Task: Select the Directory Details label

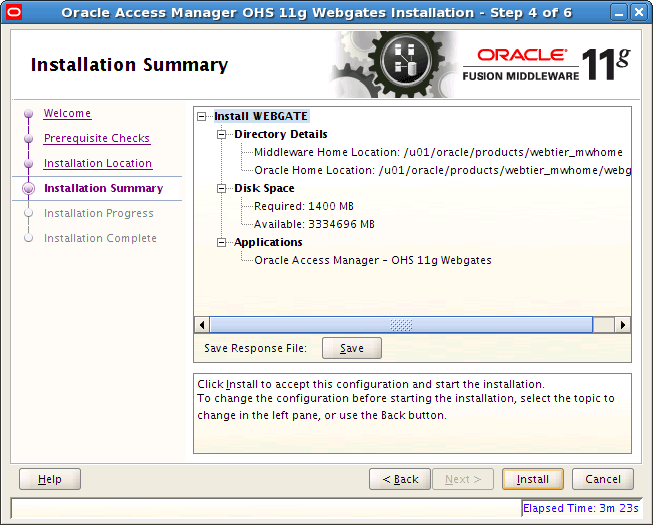Action: (281, 134)
